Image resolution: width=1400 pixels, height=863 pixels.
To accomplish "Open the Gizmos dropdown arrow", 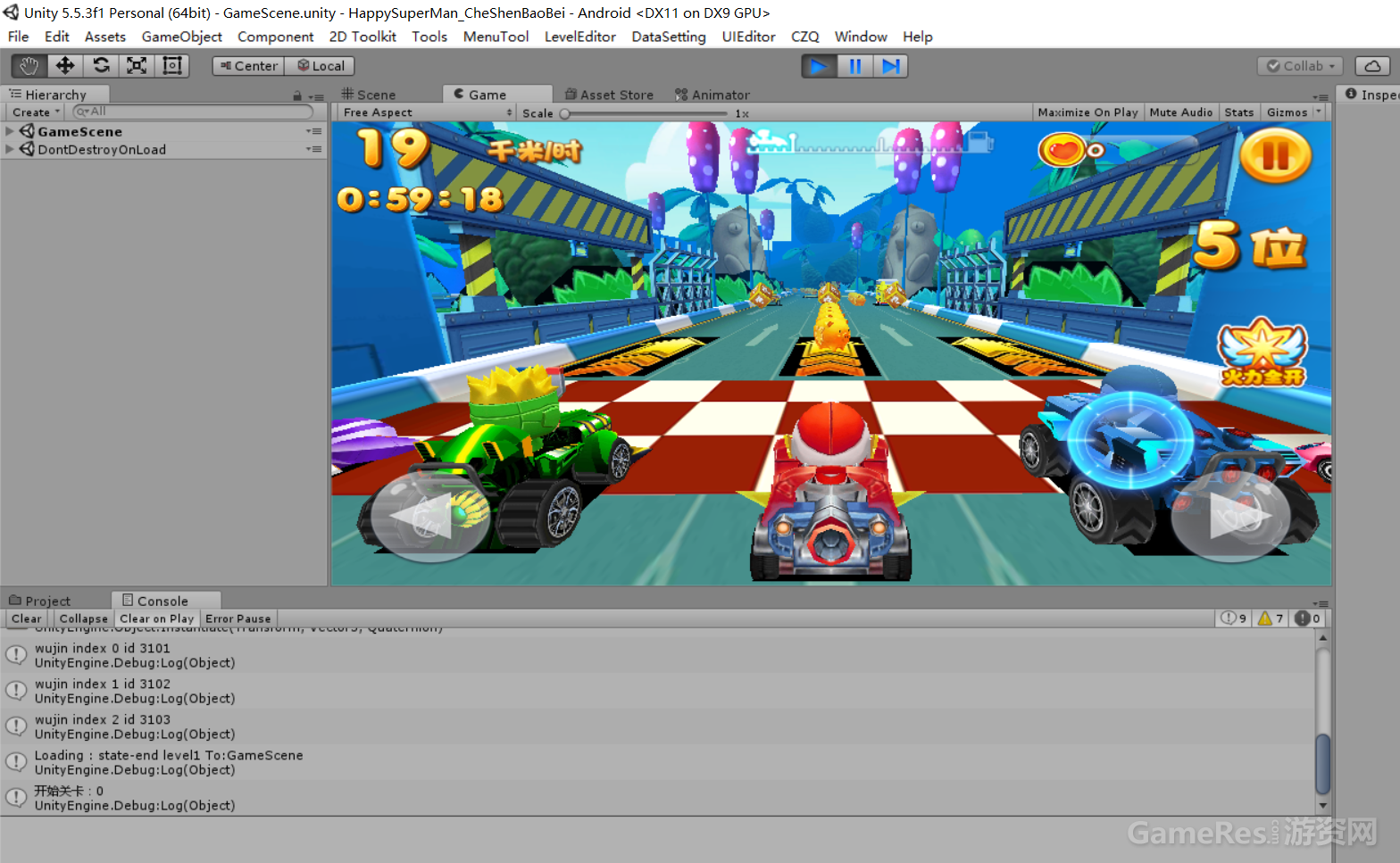I will pyautogui.click(x=1319, y=112).
